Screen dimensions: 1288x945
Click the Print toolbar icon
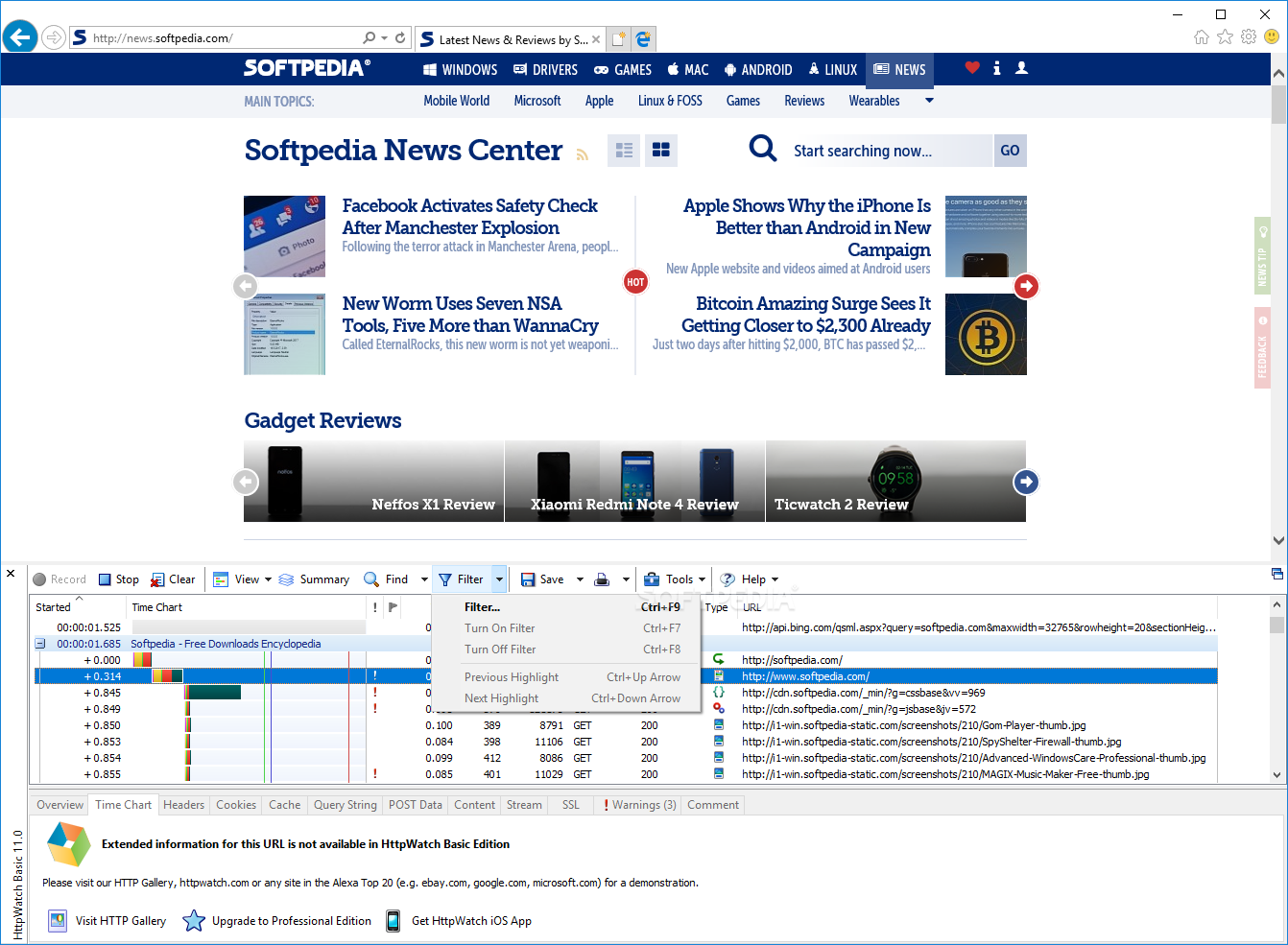pyautogui.click(x=602, y=579)
